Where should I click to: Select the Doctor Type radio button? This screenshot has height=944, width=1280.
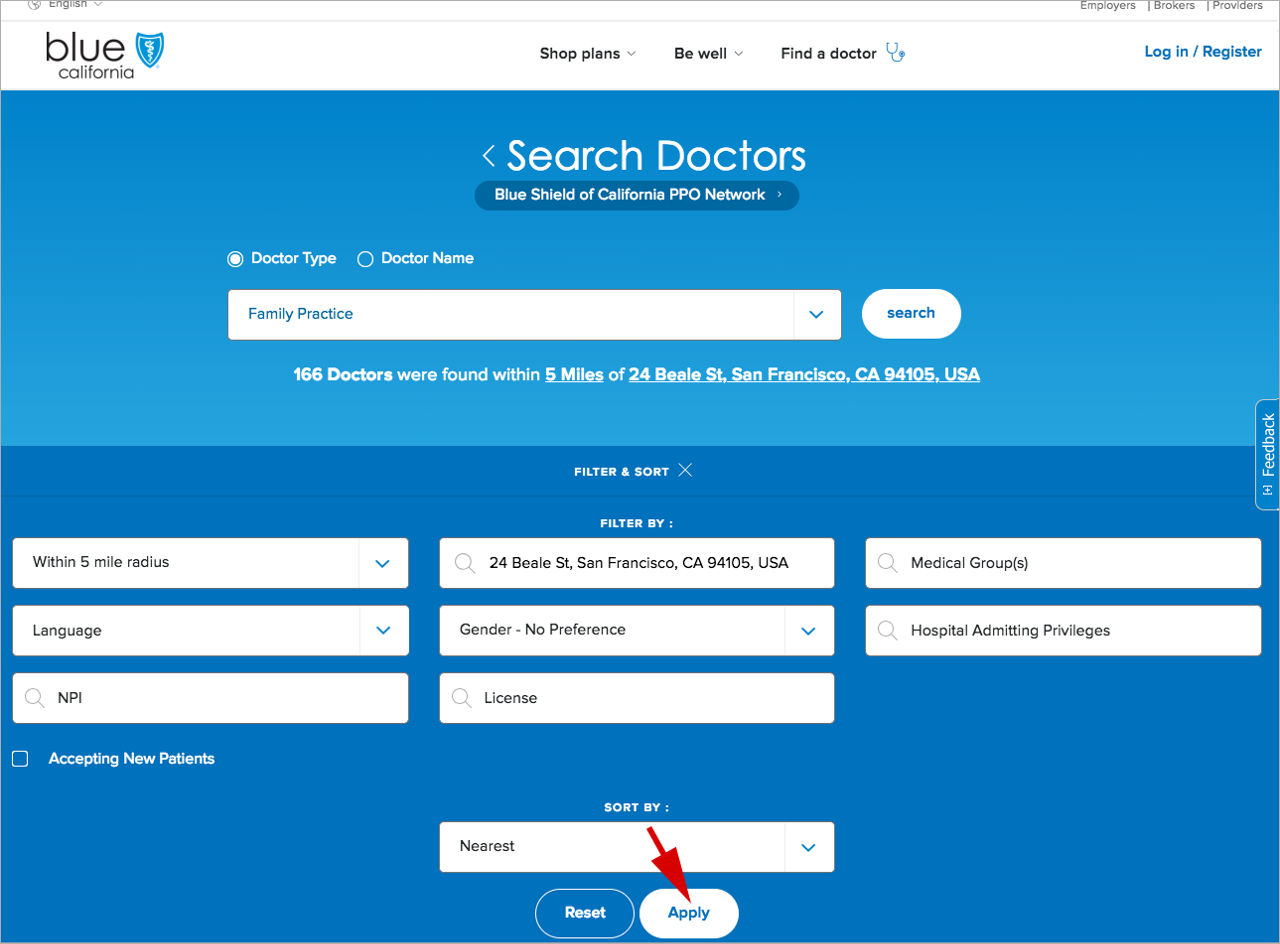point(235,258)
